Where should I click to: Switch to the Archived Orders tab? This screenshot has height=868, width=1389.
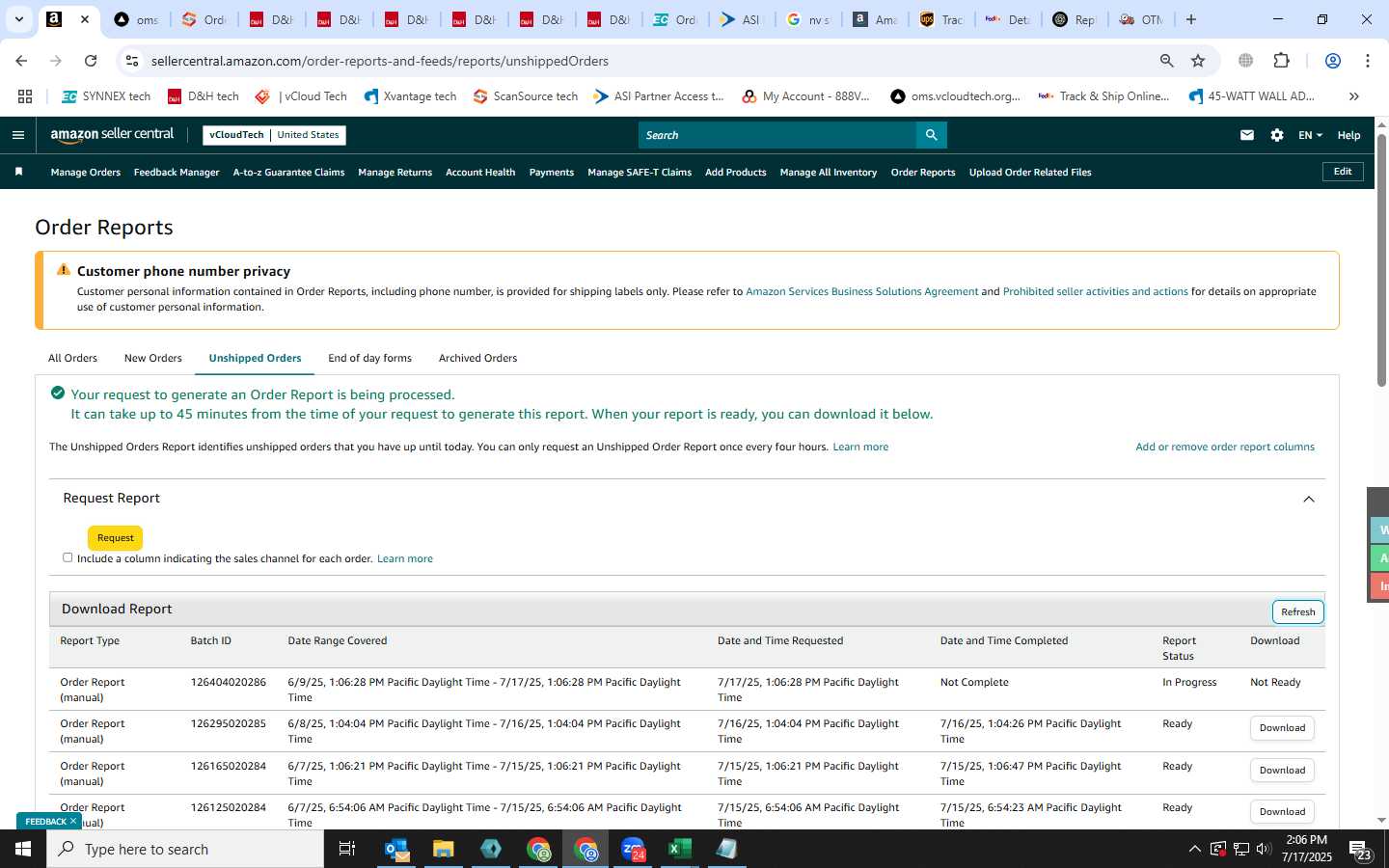(477, 358)
